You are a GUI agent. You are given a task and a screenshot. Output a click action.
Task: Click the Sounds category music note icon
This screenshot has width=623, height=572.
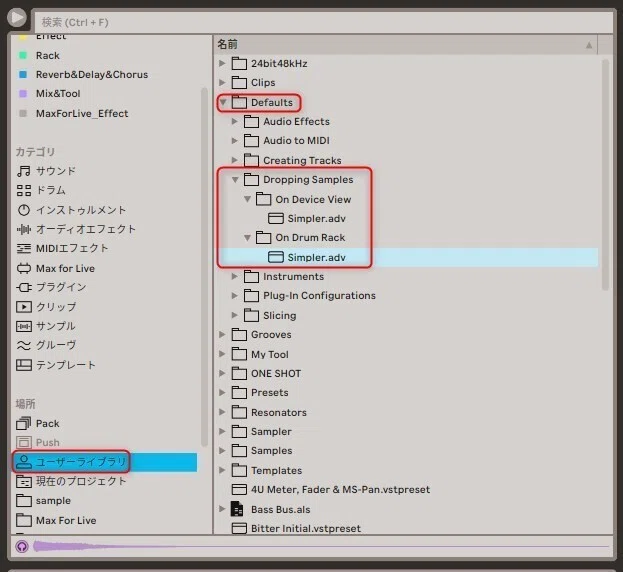pyautogui.click(x=23, y=171)
